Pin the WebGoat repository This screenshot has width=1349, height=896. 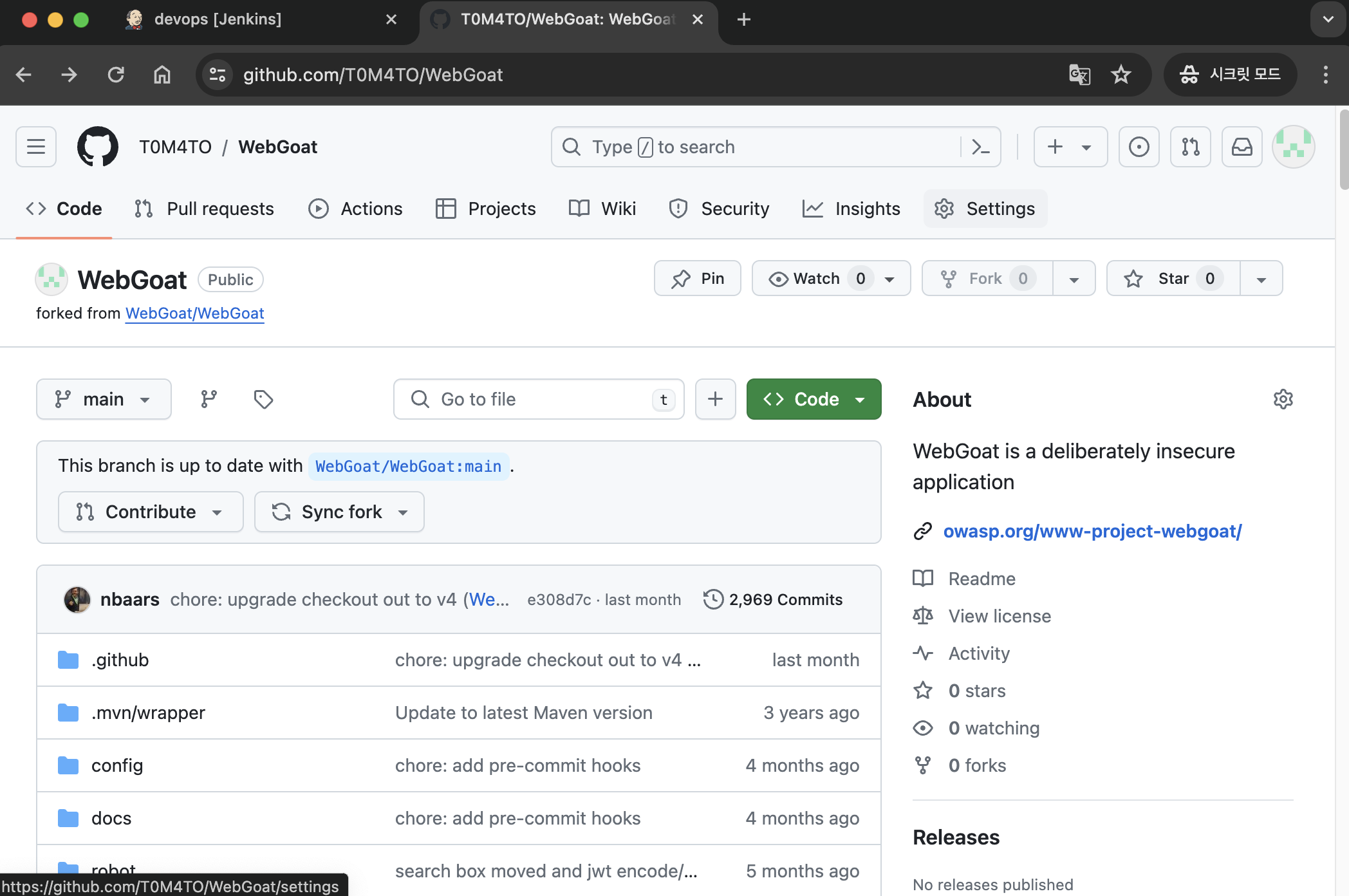coord(698,278)
